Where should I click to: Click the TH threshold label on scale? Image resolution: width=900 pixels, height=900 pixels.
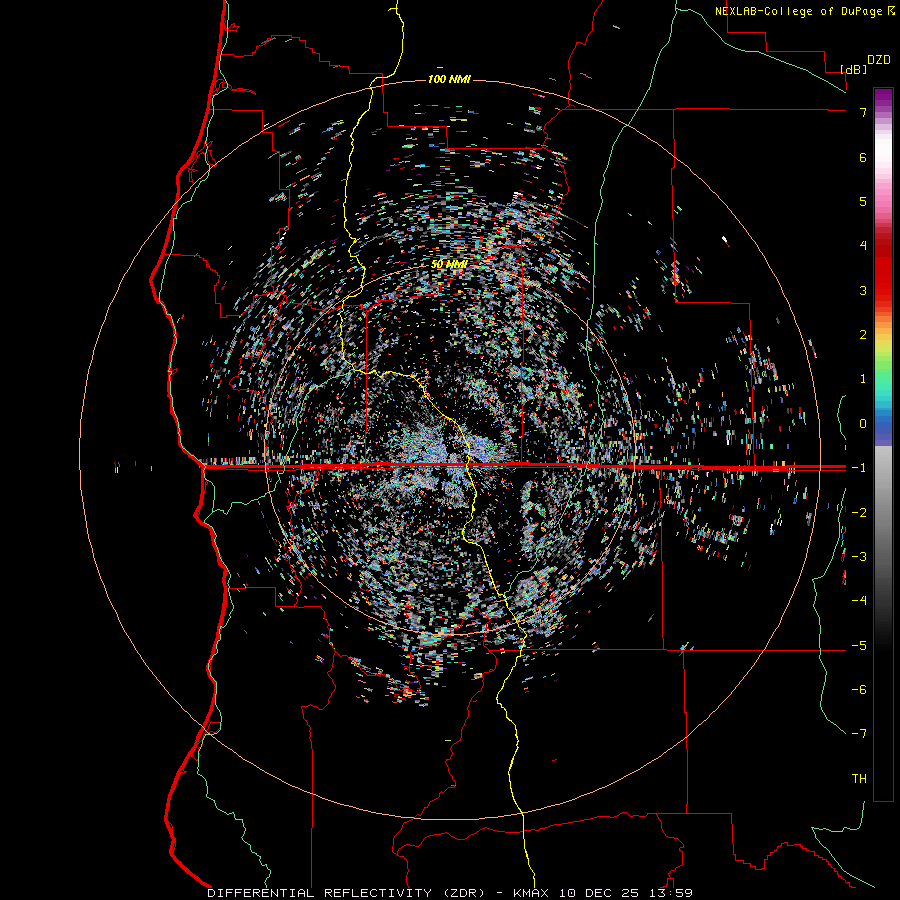click(x=859, y=779)
